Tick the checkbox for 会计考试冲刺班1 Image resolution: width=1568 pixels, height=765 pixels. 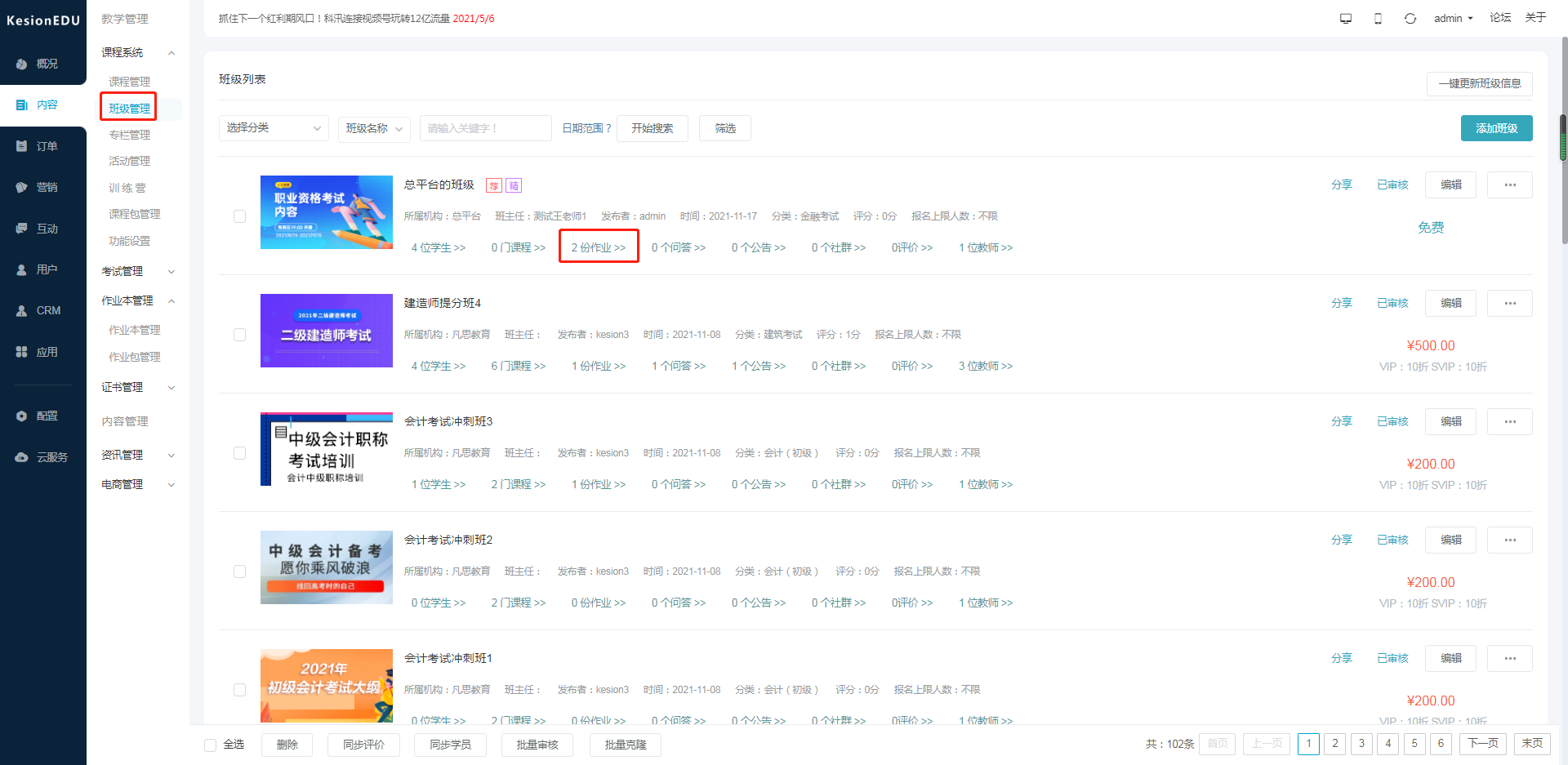click(239, 690)
